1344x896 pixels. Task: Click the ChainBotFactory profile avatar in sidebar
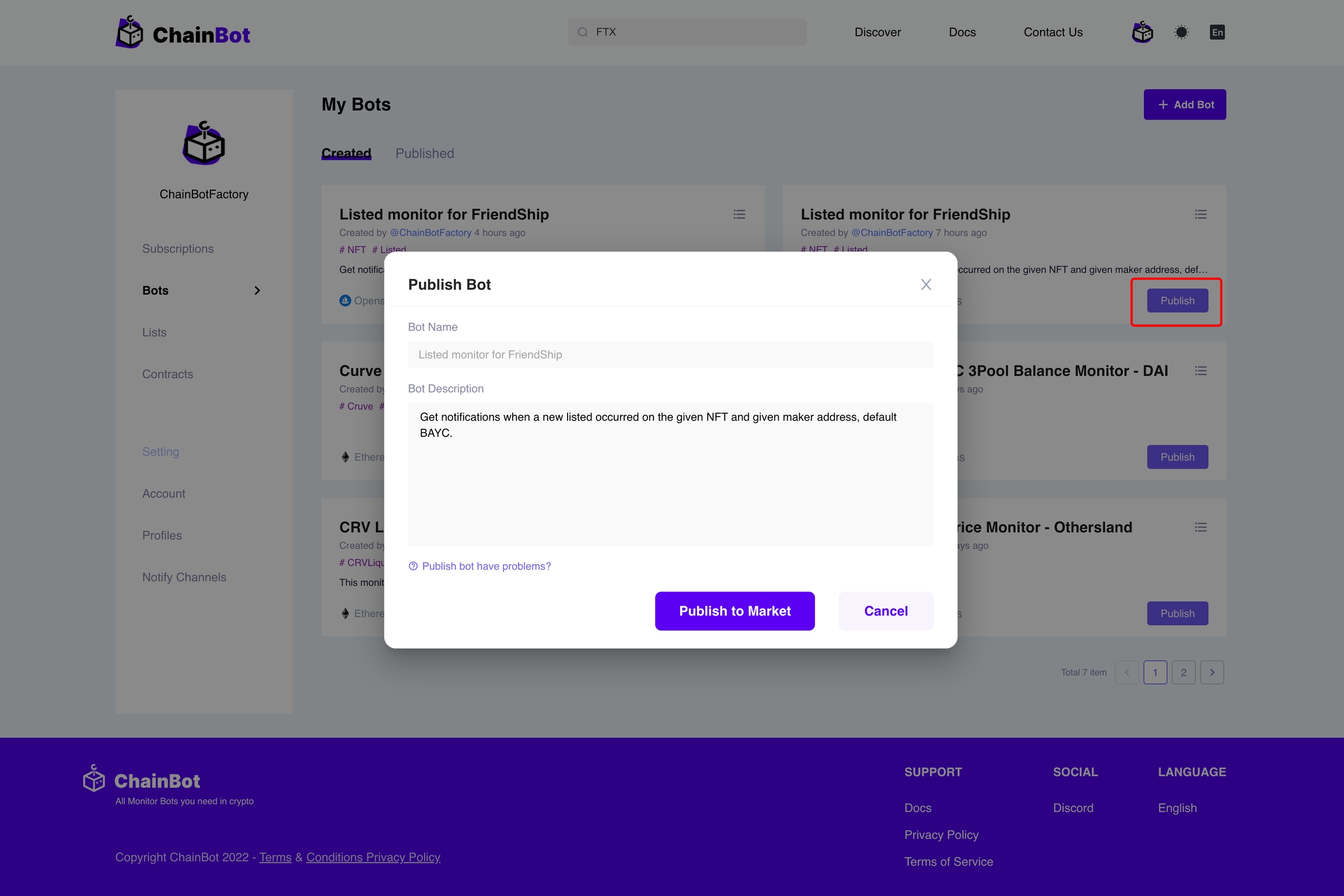tap(204, 143)
